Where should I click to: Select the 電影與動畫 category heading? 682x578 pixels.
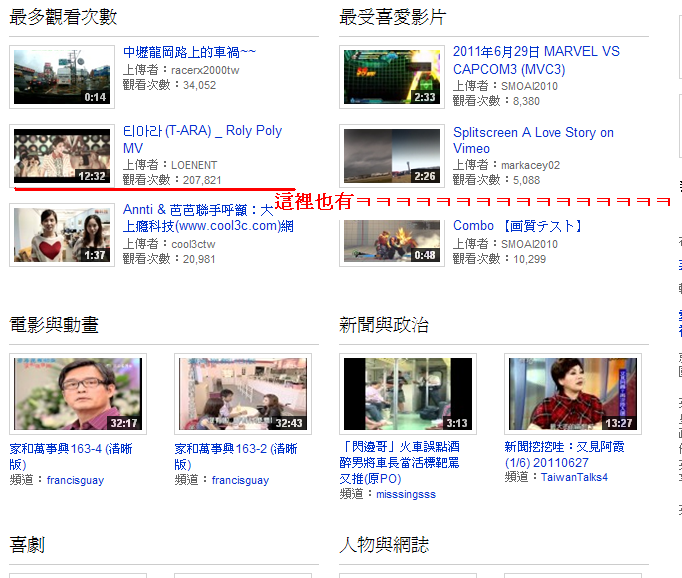tap(54, 325)
